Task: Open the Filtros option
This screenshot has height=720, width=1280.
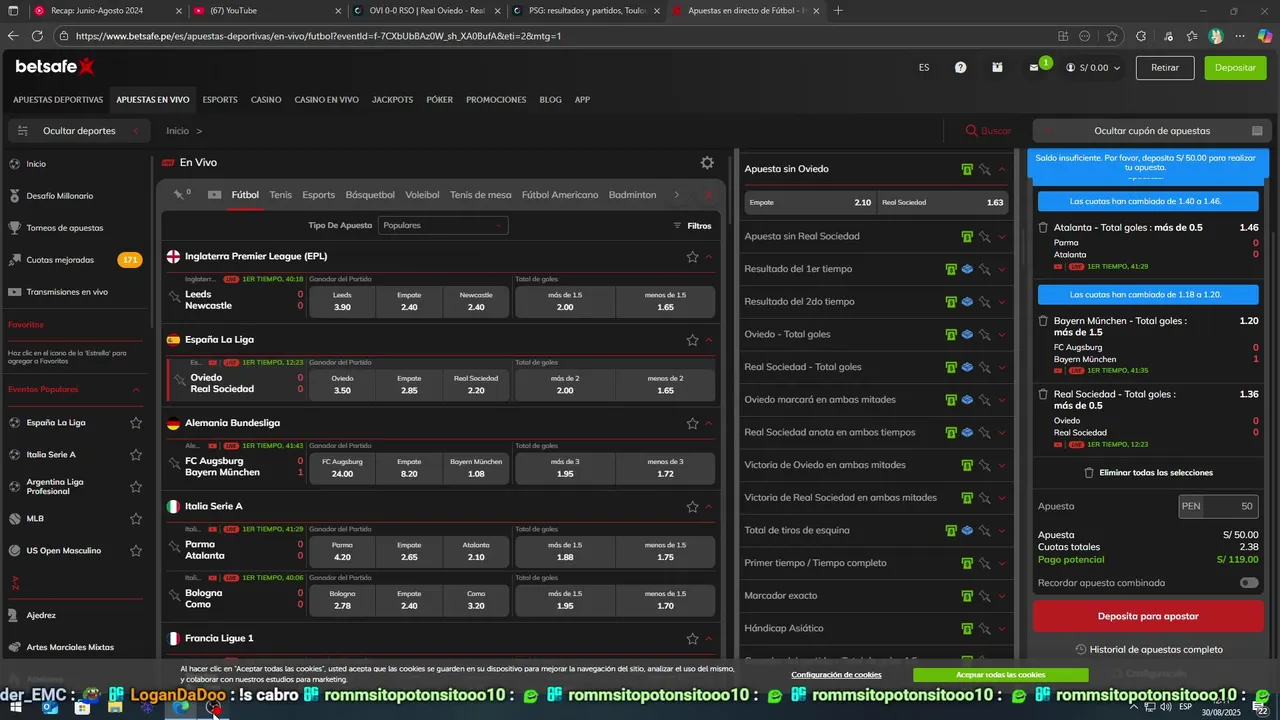Action: (x=692, y=226)
